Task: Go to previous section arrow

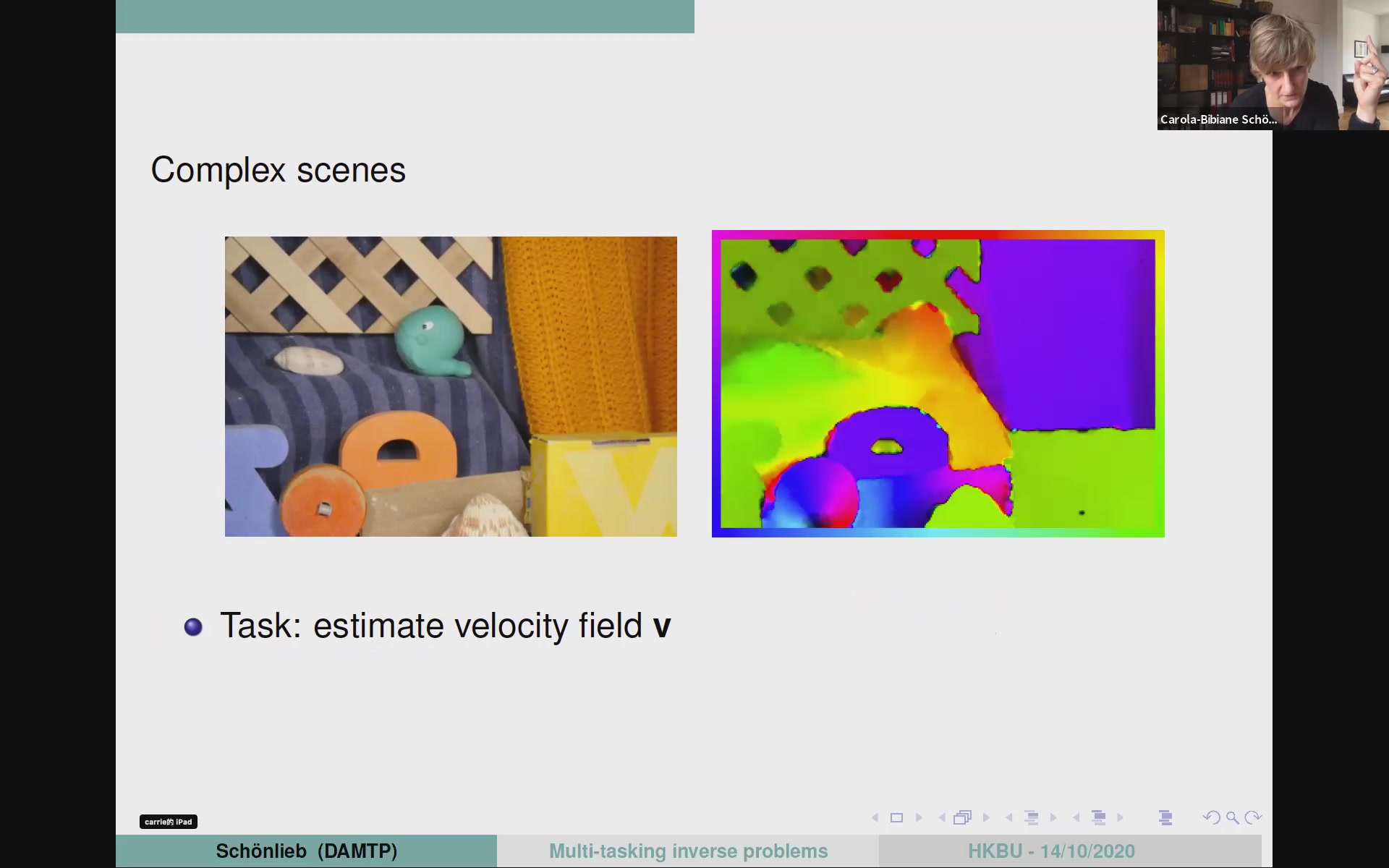Action: coord(1076,817)
